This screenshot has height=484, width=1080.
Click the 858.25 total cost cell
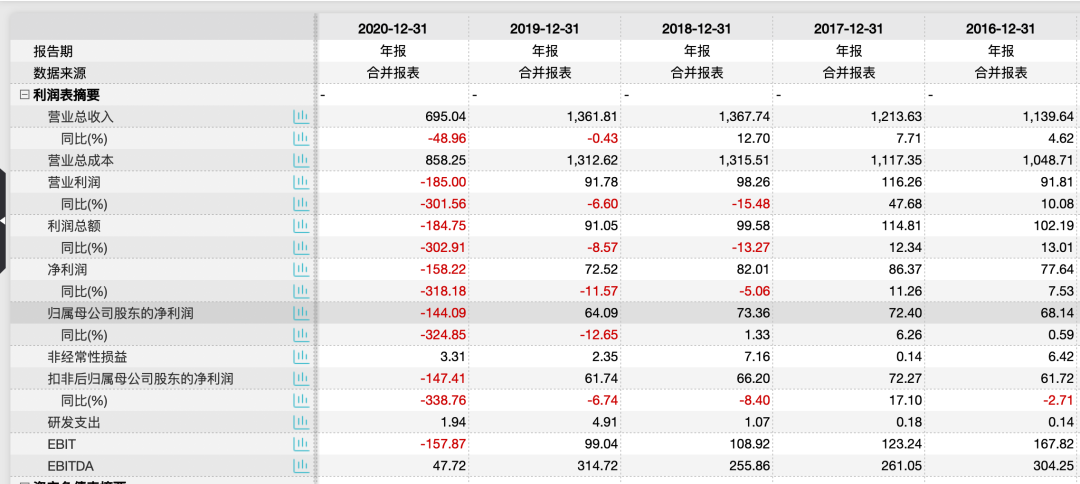click(x=446, y=160)
